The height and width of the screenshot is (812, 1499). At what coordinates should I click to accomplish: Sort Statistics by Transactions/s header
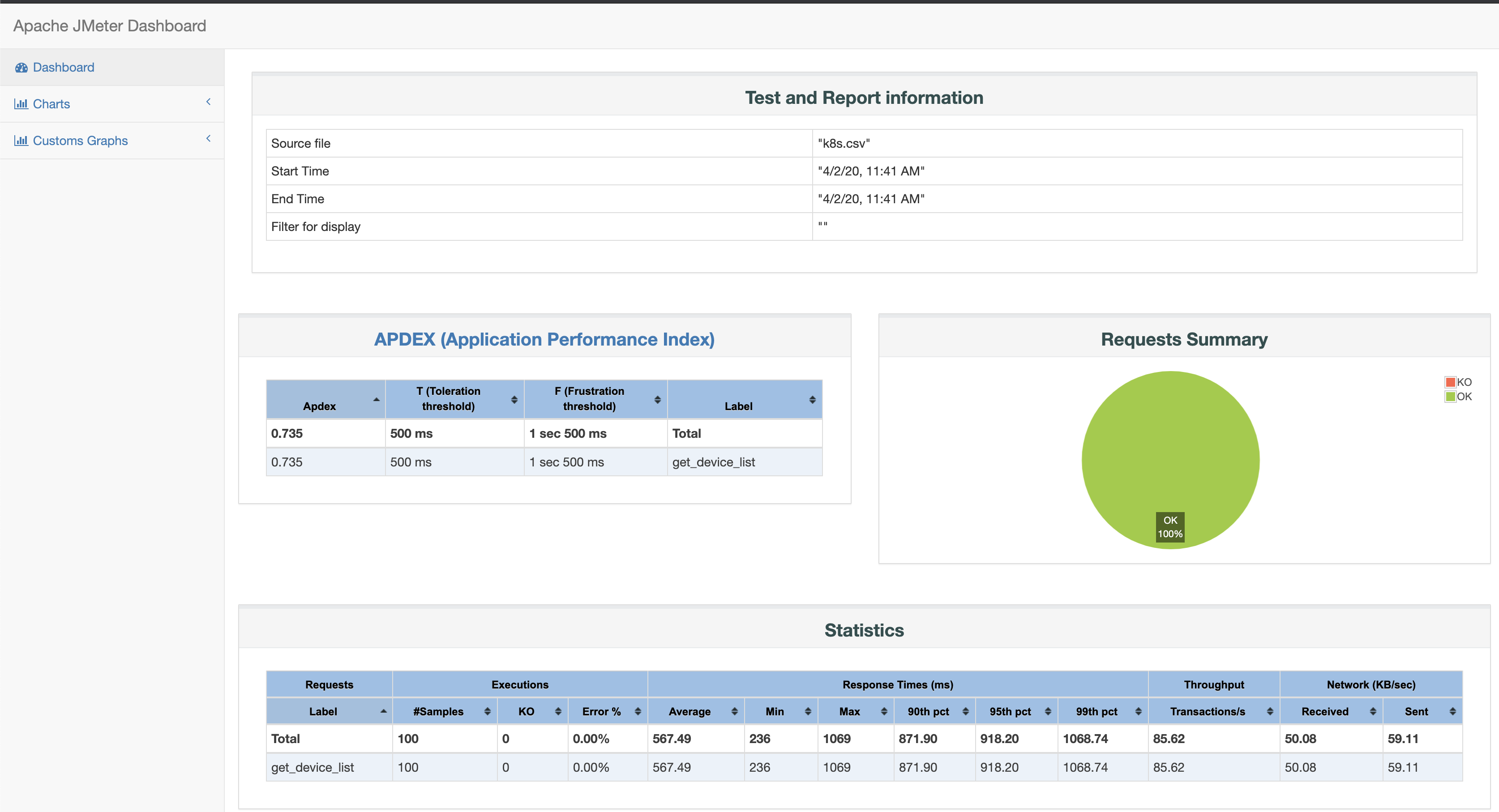1208,711
